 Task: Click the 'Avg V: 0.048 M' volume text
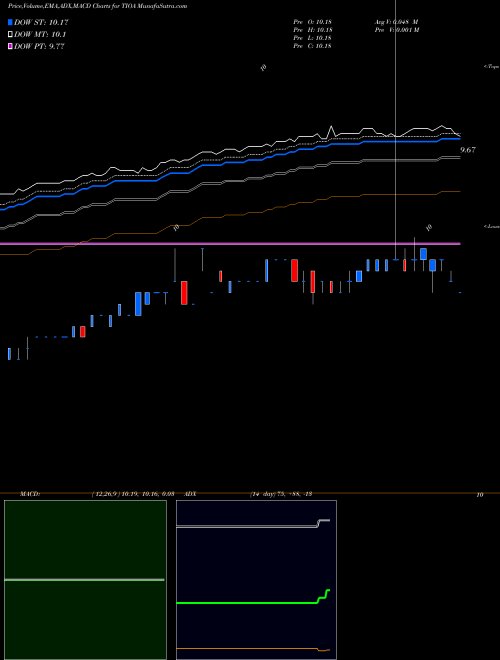(x=396, y=22)
